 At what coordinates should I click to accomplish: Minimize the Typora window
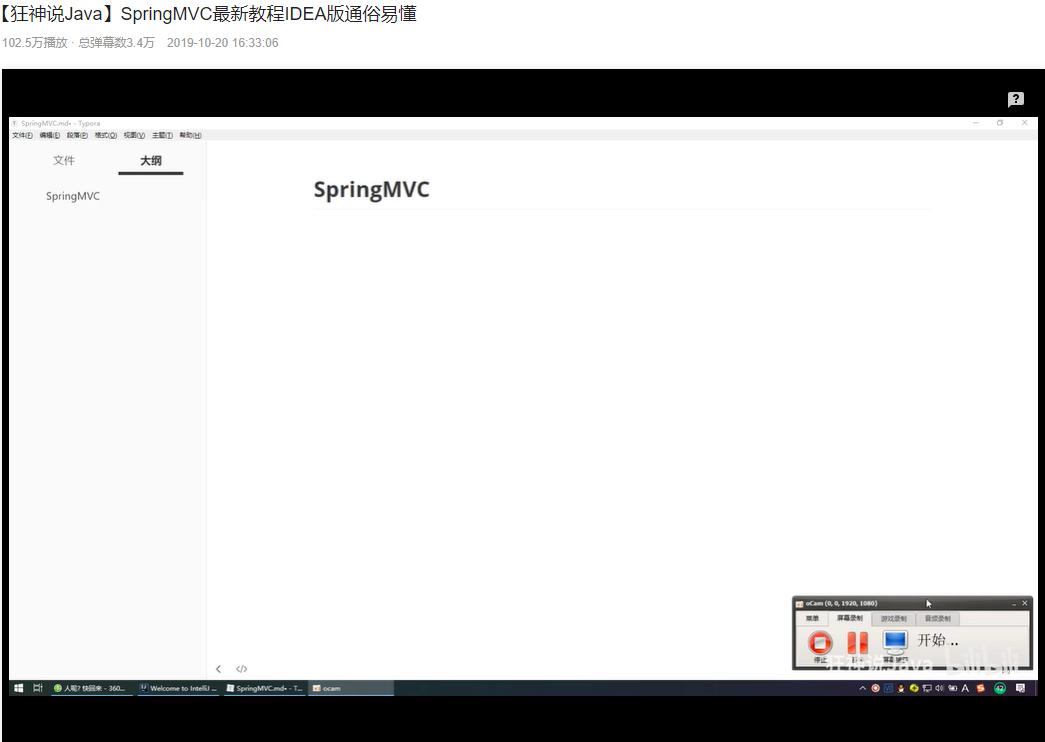(976, 123)
